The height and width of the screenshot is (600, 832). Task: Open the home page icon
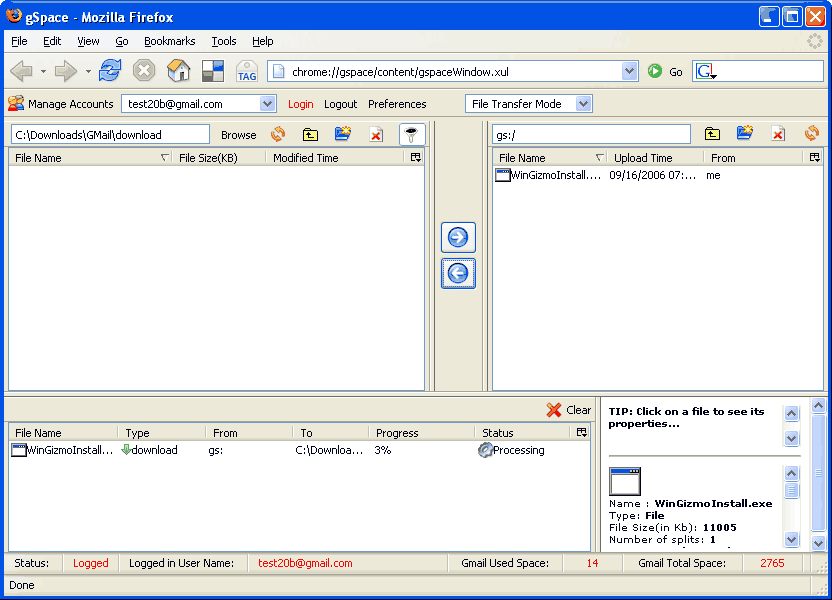point(178,71)
